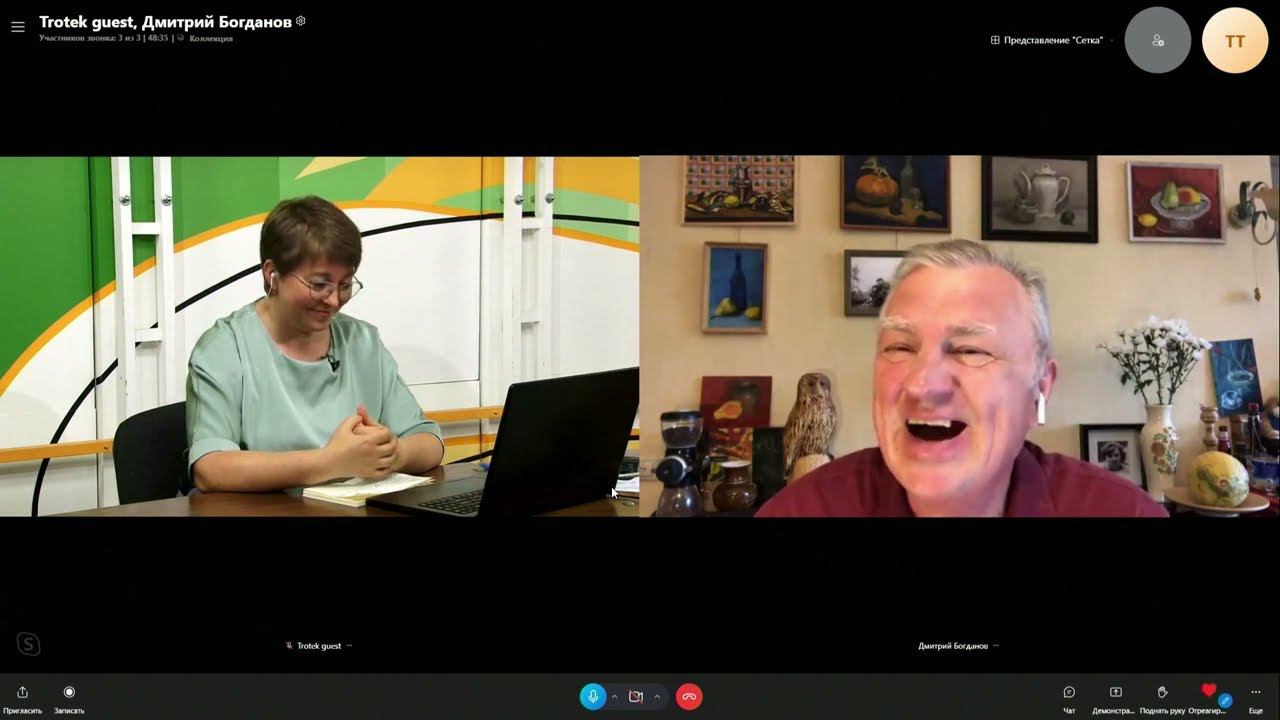1280x720 pixels.
Task: Open the 'Еще' more options menu
Action: click(1256, 698)
